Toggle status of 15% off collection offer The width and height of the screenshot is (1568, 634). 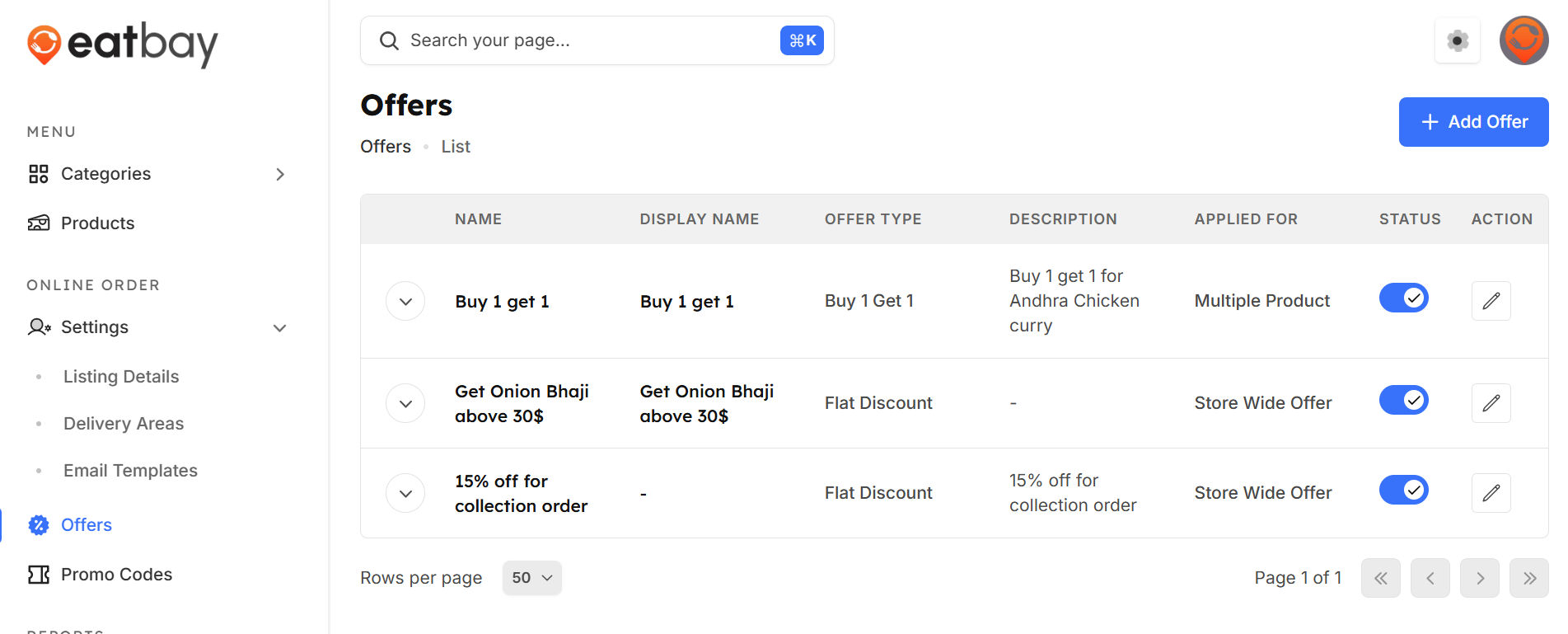(1403, 490)
